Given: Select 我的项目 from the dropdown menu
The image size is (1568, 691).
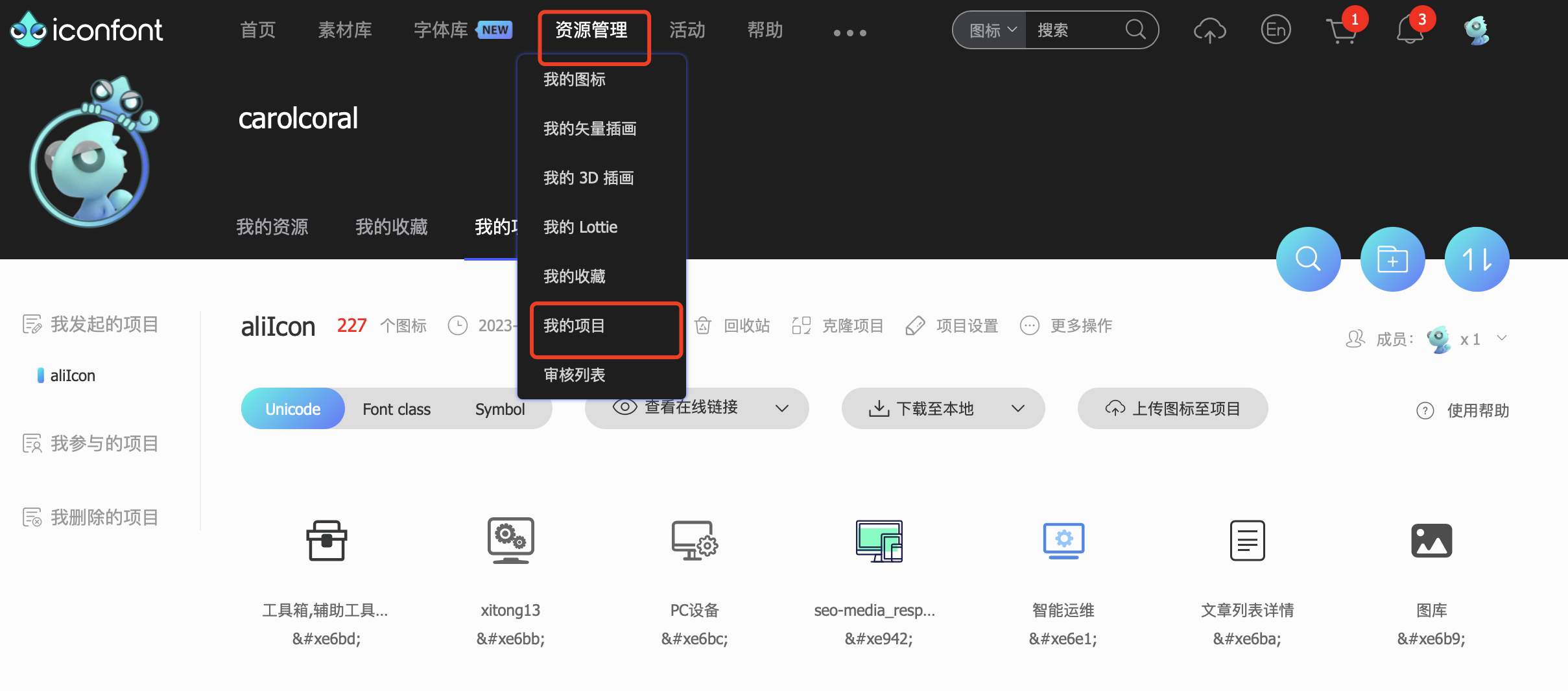Looking at the screenshot, I should (574, 325).
